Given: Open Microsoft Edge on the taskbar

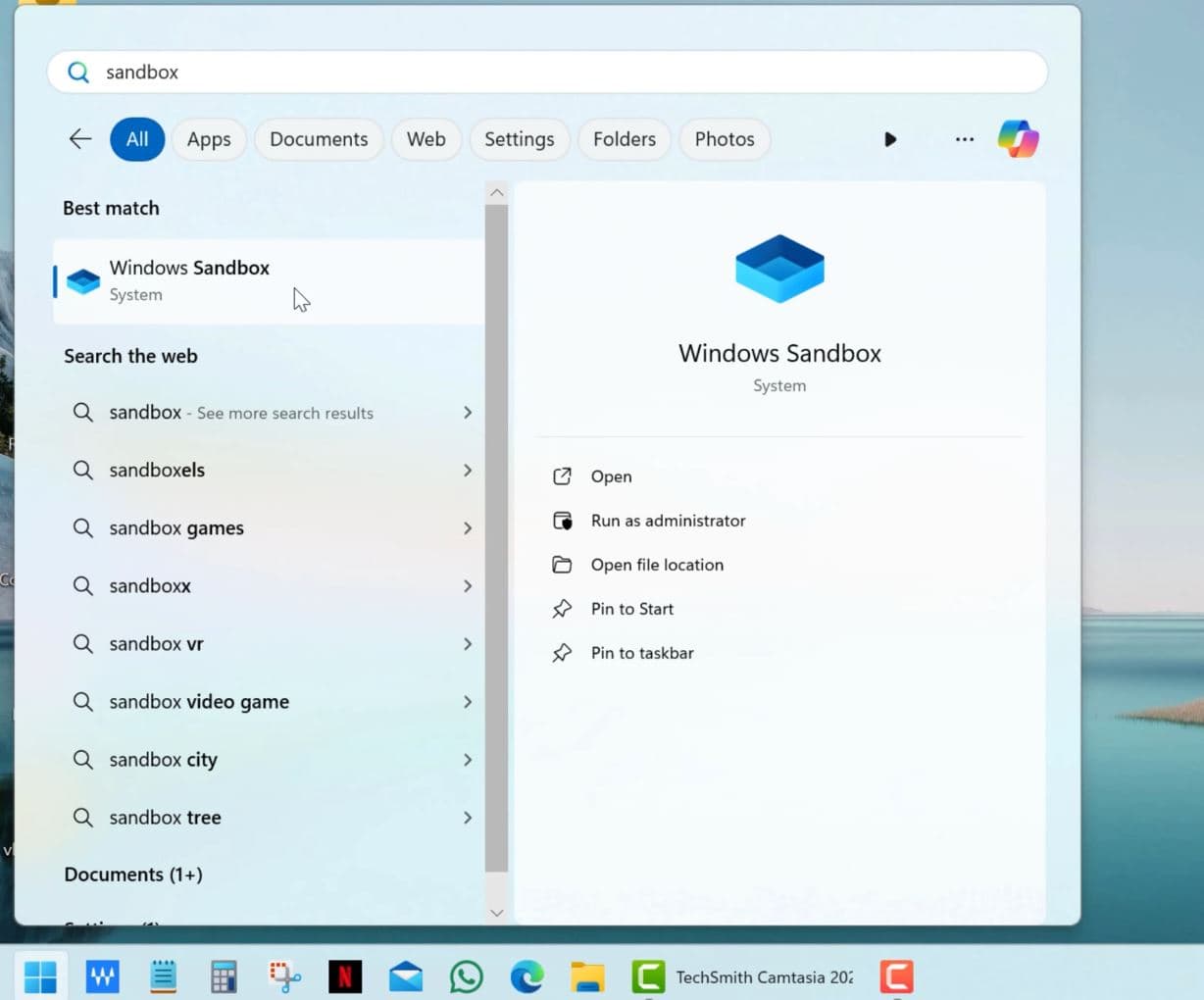Looking at the screenshot, I should [527, 976].
